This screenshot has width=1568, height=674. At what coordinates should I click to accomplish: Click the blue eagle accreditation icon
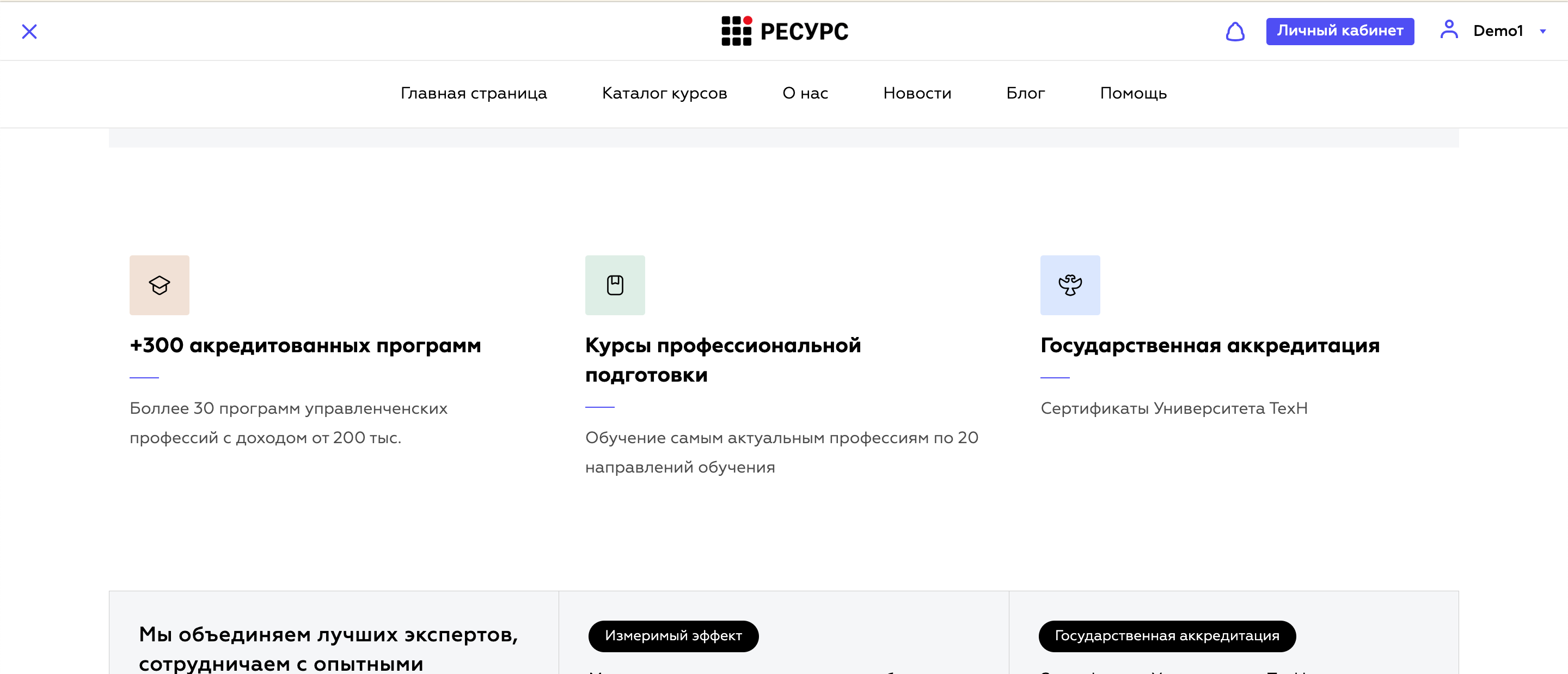1070,285
